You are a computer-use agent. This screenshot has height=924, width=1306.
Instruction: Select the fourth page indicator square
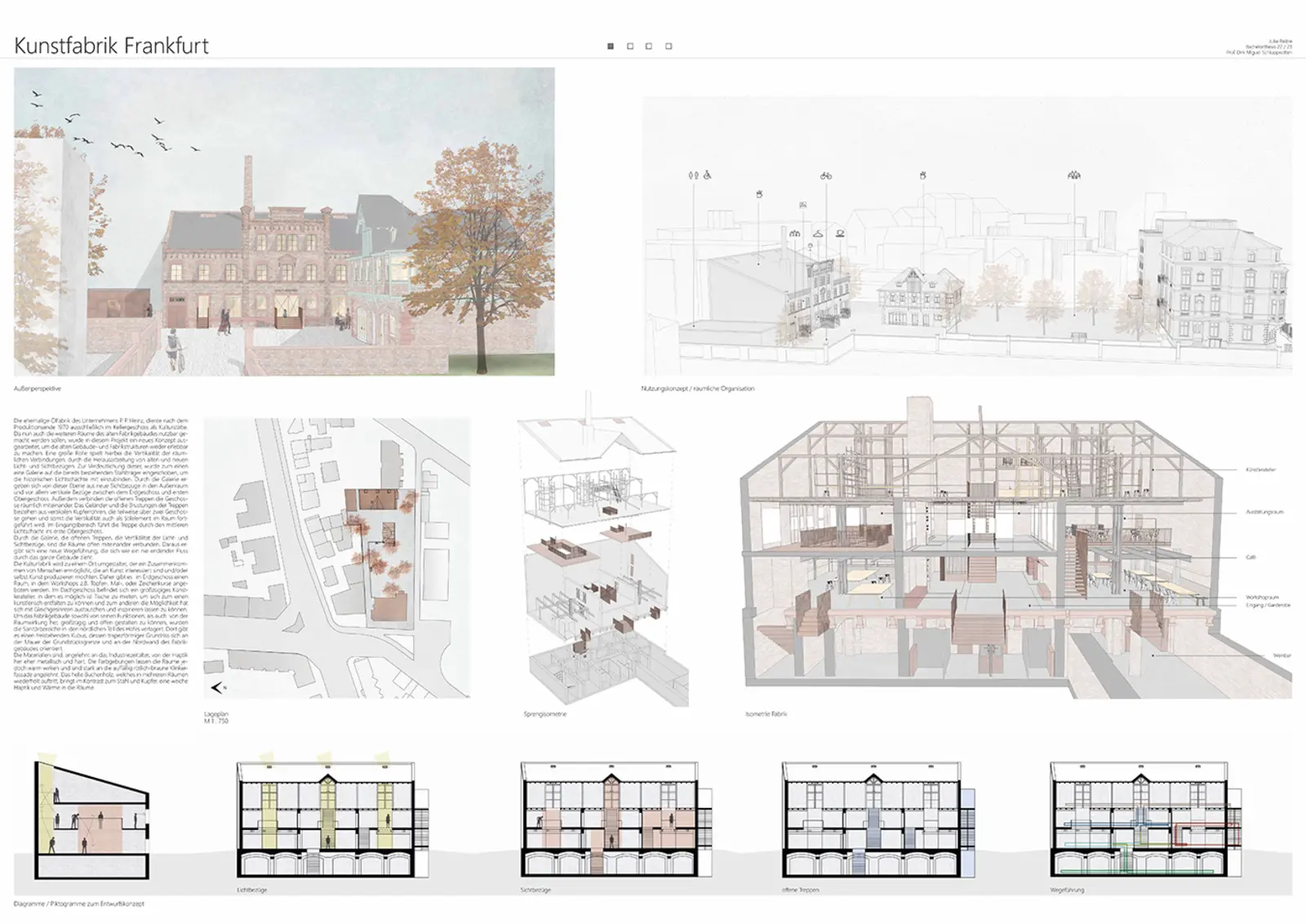click(669, 47)
